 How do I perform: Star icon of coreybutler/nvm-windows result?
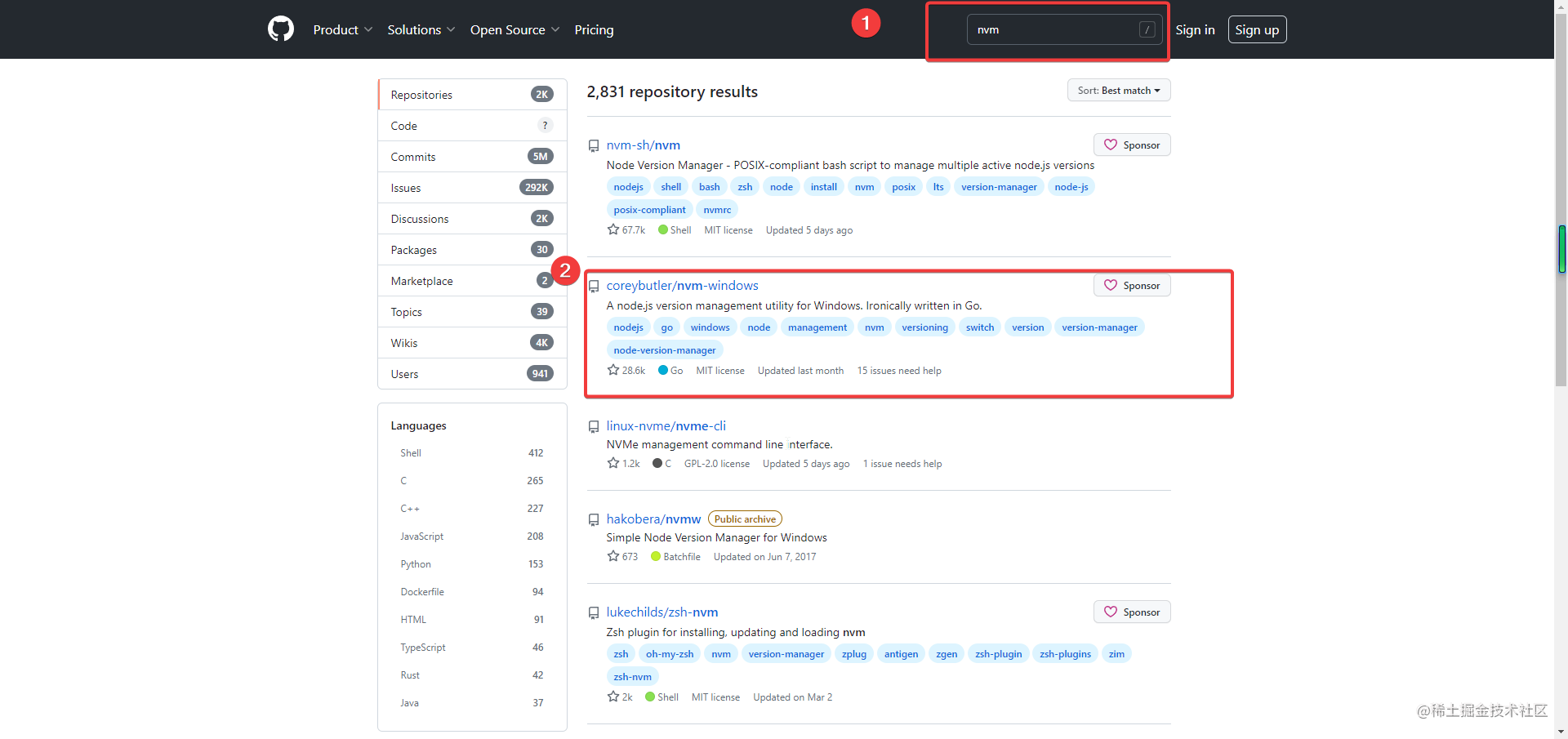pyautogui.click(x=613, y=370)
